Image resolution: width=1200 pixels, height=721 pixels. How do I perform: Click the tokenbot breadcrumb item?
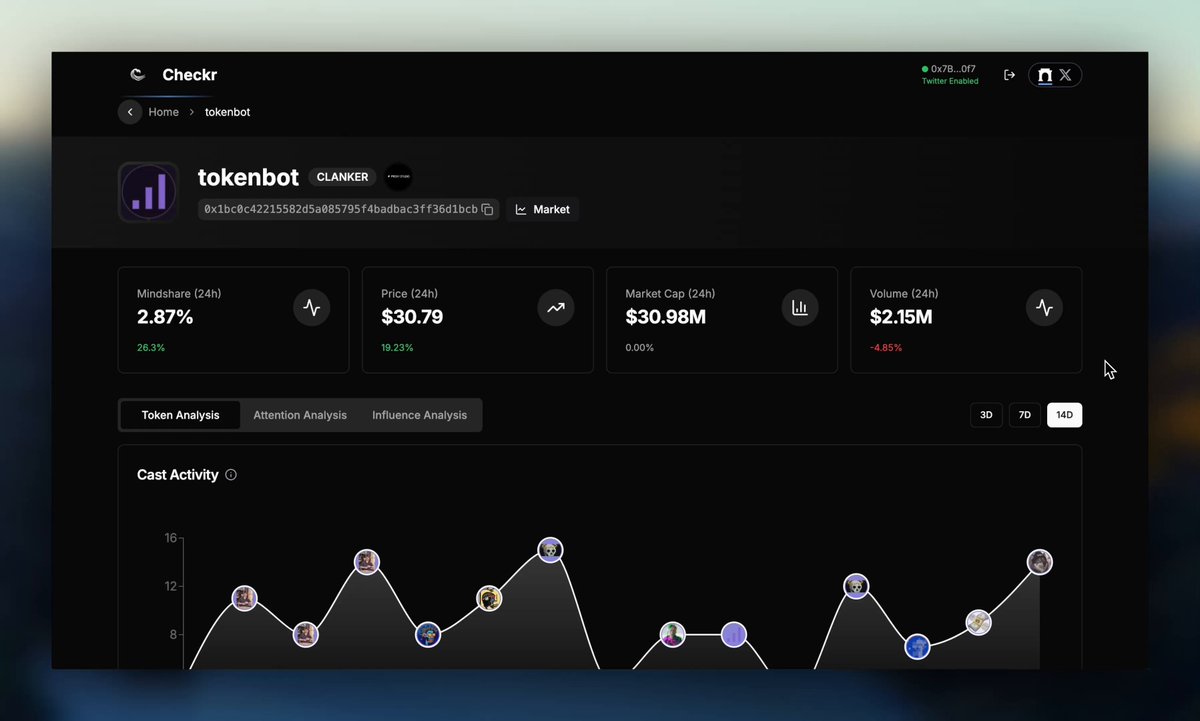point(228,112)
